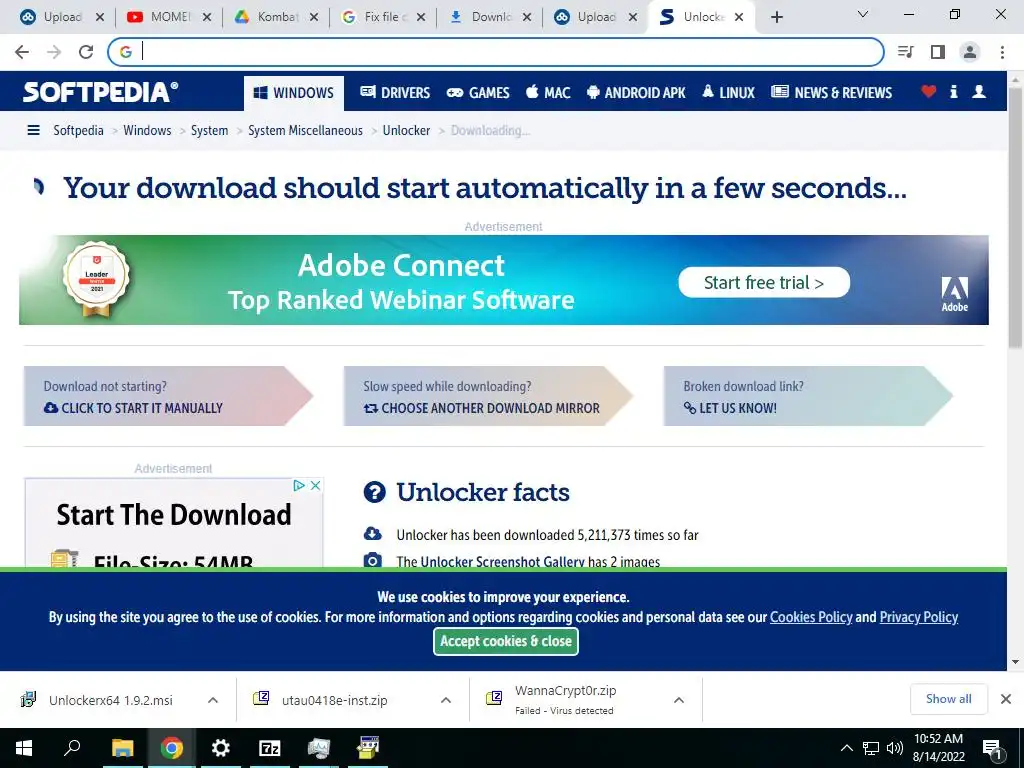Image resolution: width=1024 pixels, height=768 pixels.
Task: Open Windows Start menu
Action: pyautogui.click(x=24, y=748)
